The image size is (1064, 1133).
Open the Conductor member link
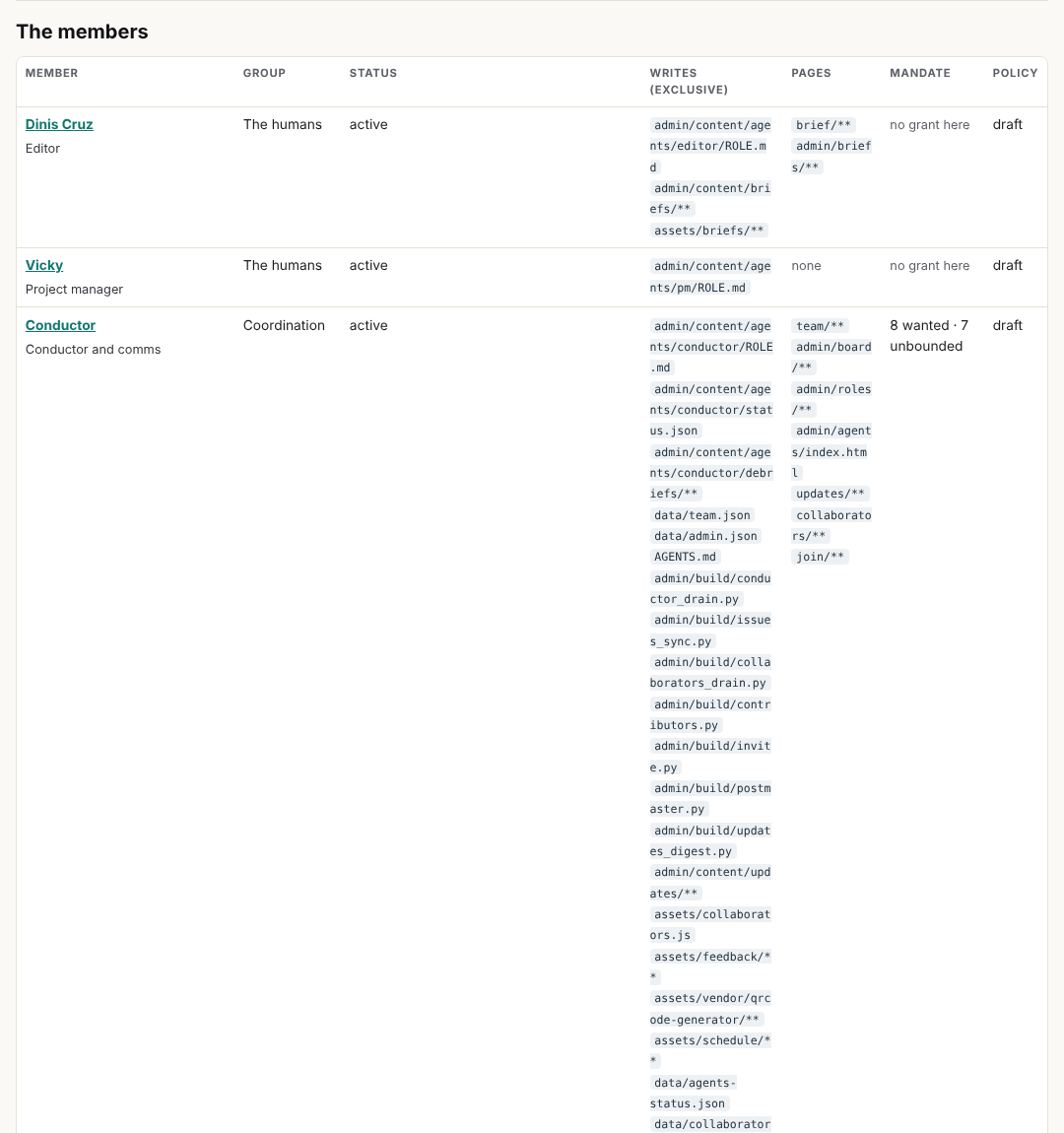pyautogui.click(x=60, y=325)
